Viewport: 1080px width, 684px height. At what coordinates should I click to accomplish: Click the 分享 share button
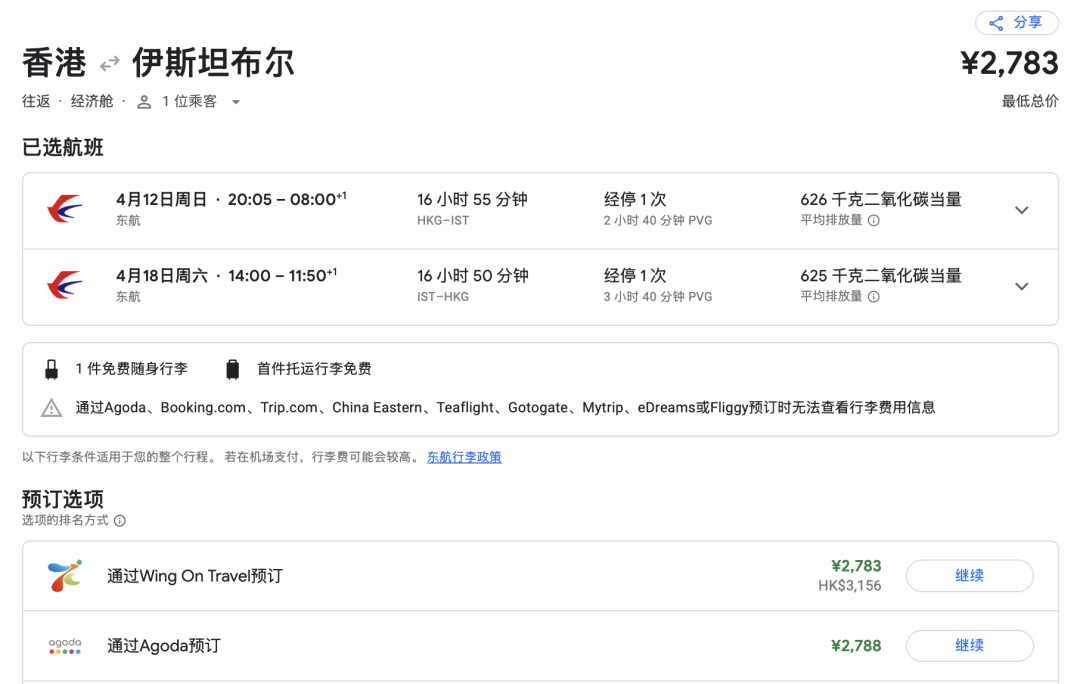click(1017, 23)
